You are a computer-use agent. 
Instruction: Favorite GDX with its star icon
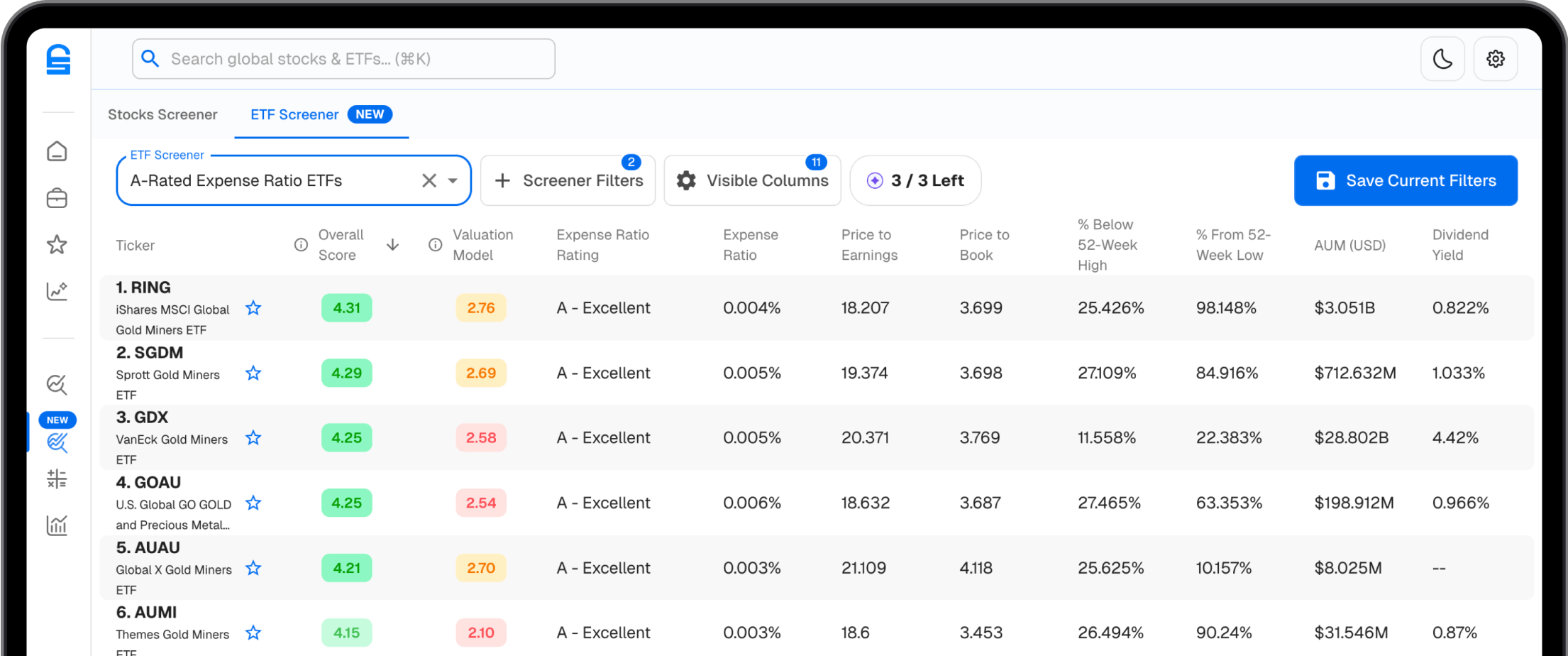tap(253, 438)
